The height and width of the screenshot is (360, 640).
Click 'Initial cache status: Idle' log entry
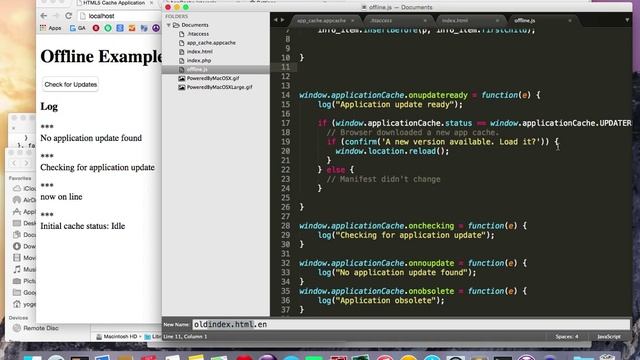(82, 226)
